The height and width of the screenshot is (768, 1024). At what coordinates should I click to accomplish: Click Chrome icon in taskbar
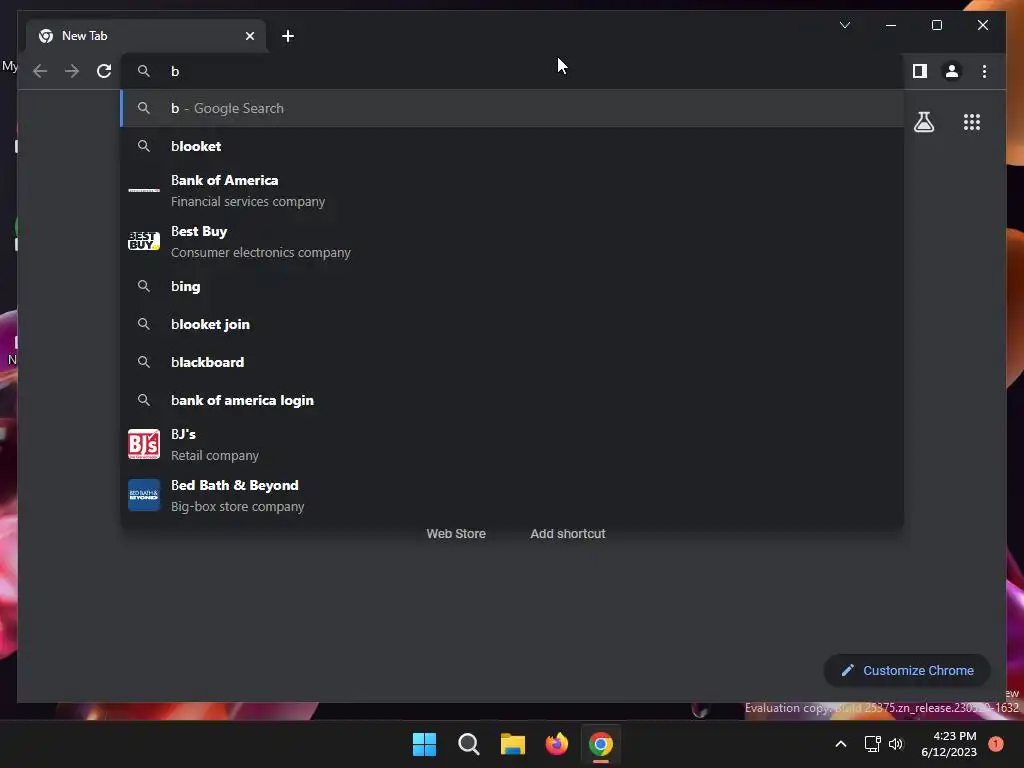click(x=601, y=744)
